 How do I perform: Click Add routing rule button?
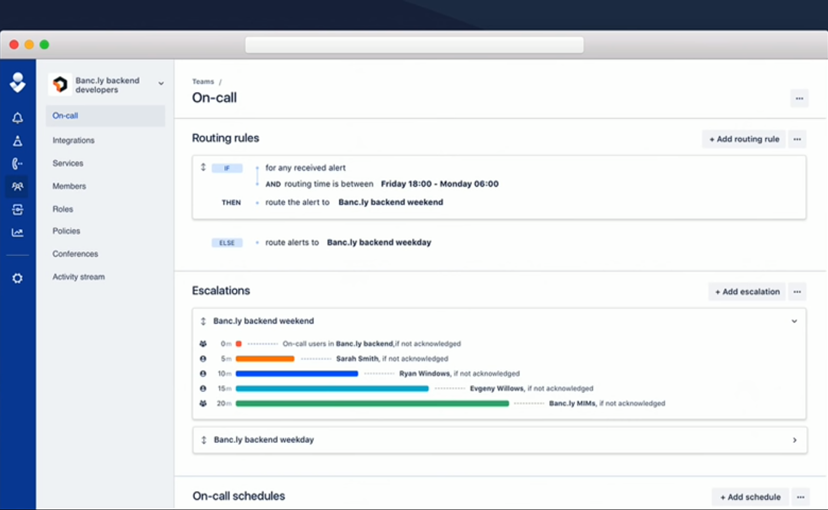point(744,139)
